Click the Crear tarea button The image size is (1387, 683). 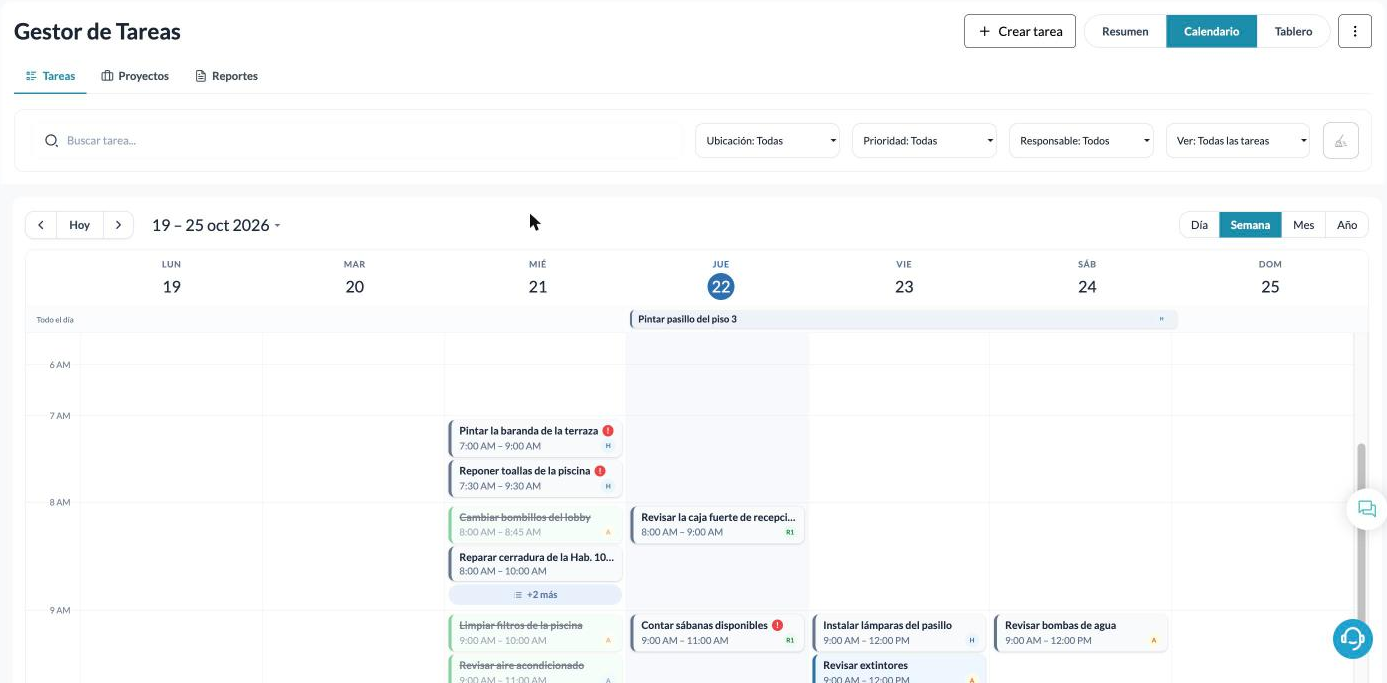click(x=1019, y=31)
